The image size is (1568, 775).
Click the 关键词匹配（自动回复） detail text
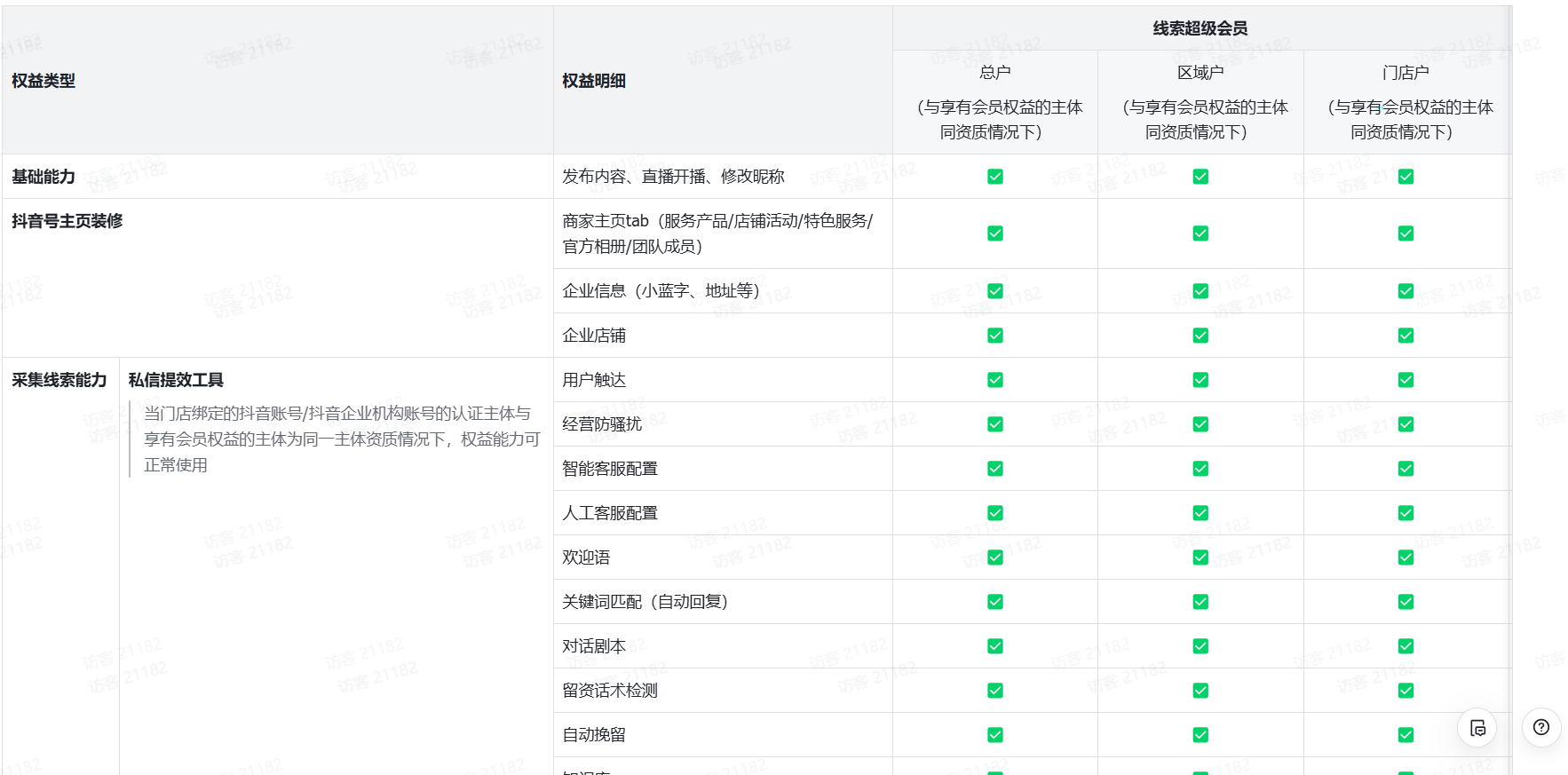coord(645,602)
